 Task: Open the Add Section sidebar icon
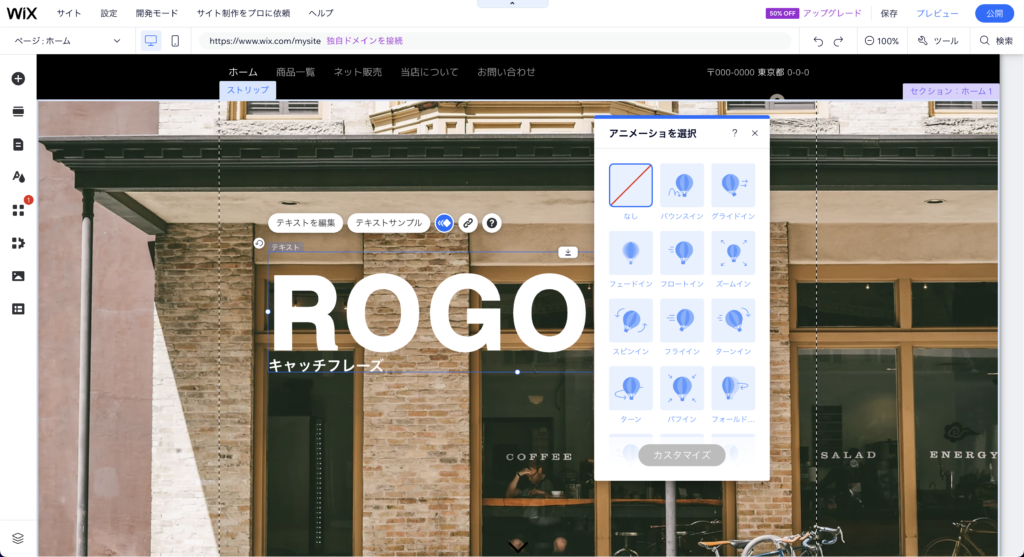pyautogui.click(x=18, y=112)
